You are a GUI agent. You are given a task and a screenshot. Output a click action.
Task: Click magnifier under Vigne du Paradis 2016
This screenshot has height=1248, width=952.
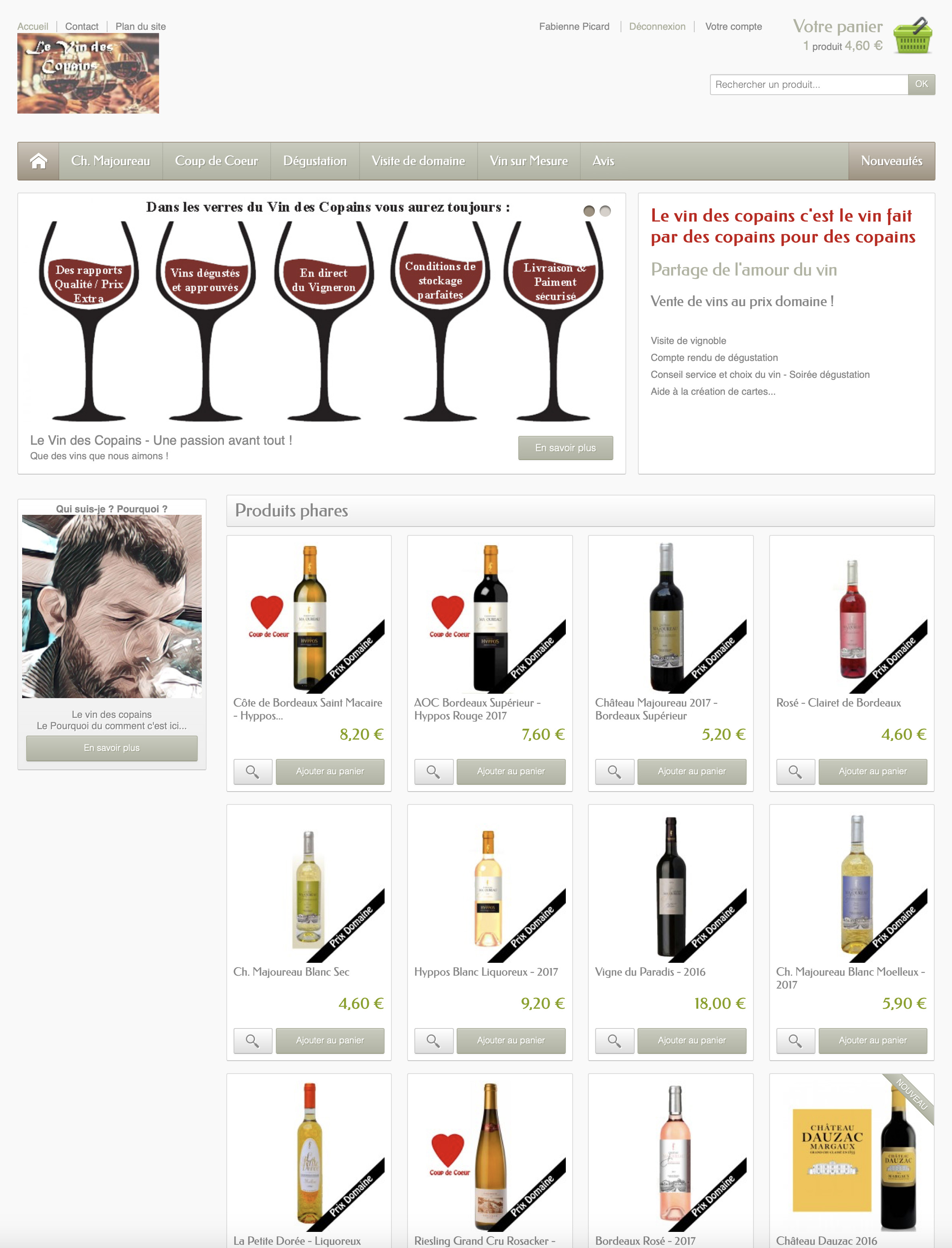[x=614, y=1041]
